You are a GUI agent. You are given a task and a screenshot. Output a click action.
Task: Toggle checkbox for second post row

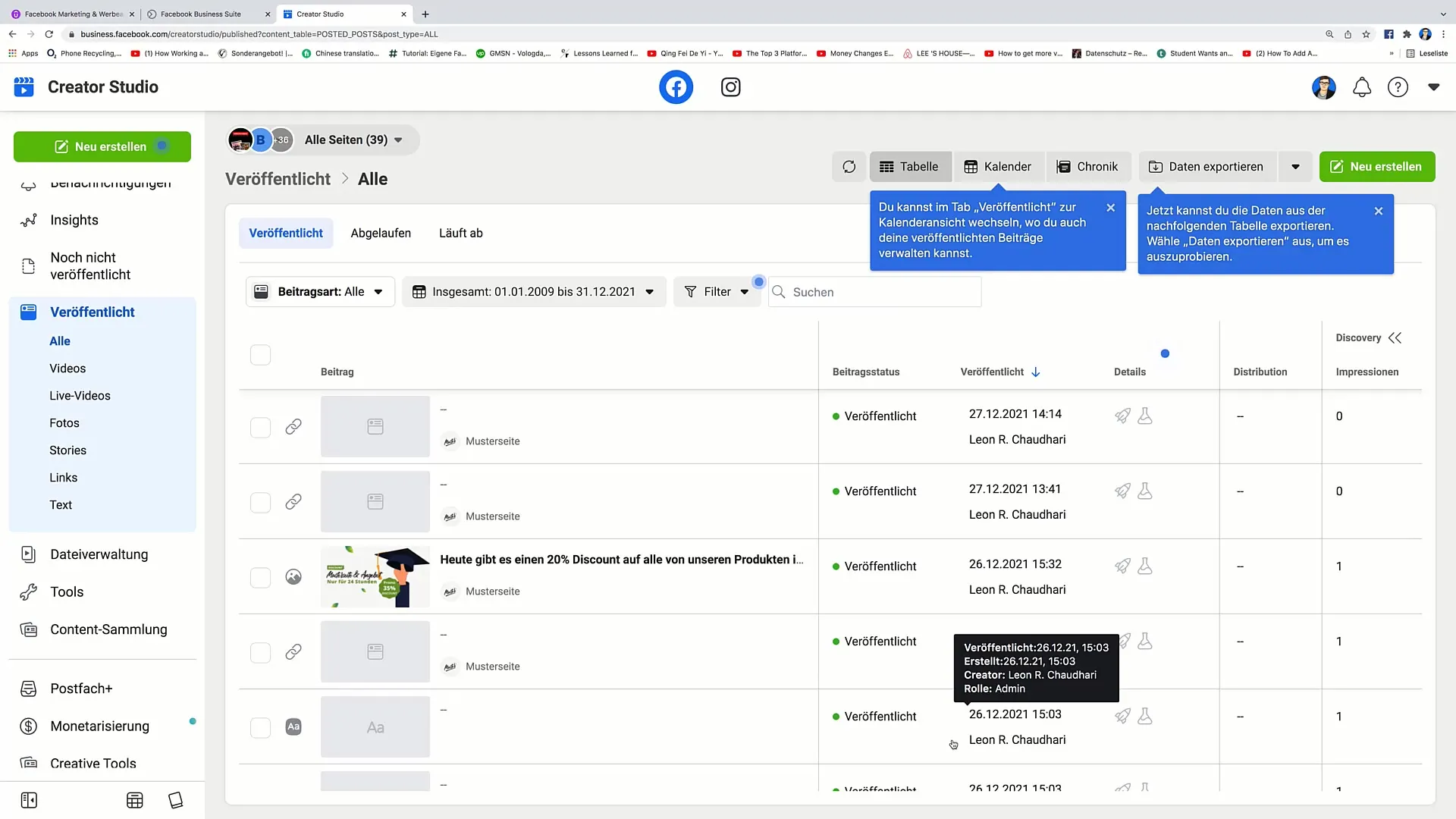(260, 501)
